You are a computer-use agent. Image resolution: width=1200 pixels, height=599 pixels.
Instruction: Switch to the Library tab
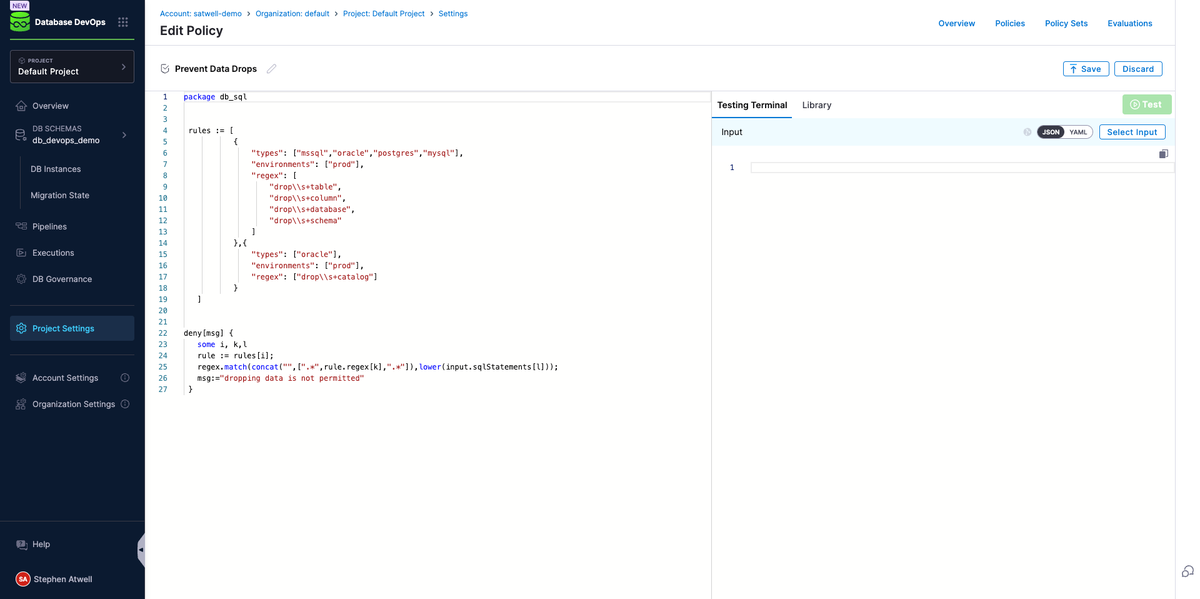pos(817,105)
